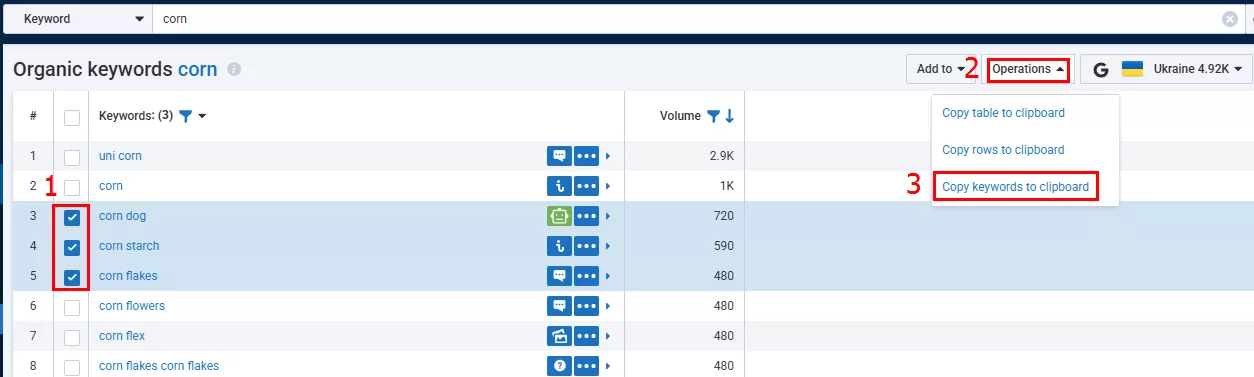Uncheck the corn starch checkbox
This screenshot has height=377, width=1254.
[x=72, y=248]
